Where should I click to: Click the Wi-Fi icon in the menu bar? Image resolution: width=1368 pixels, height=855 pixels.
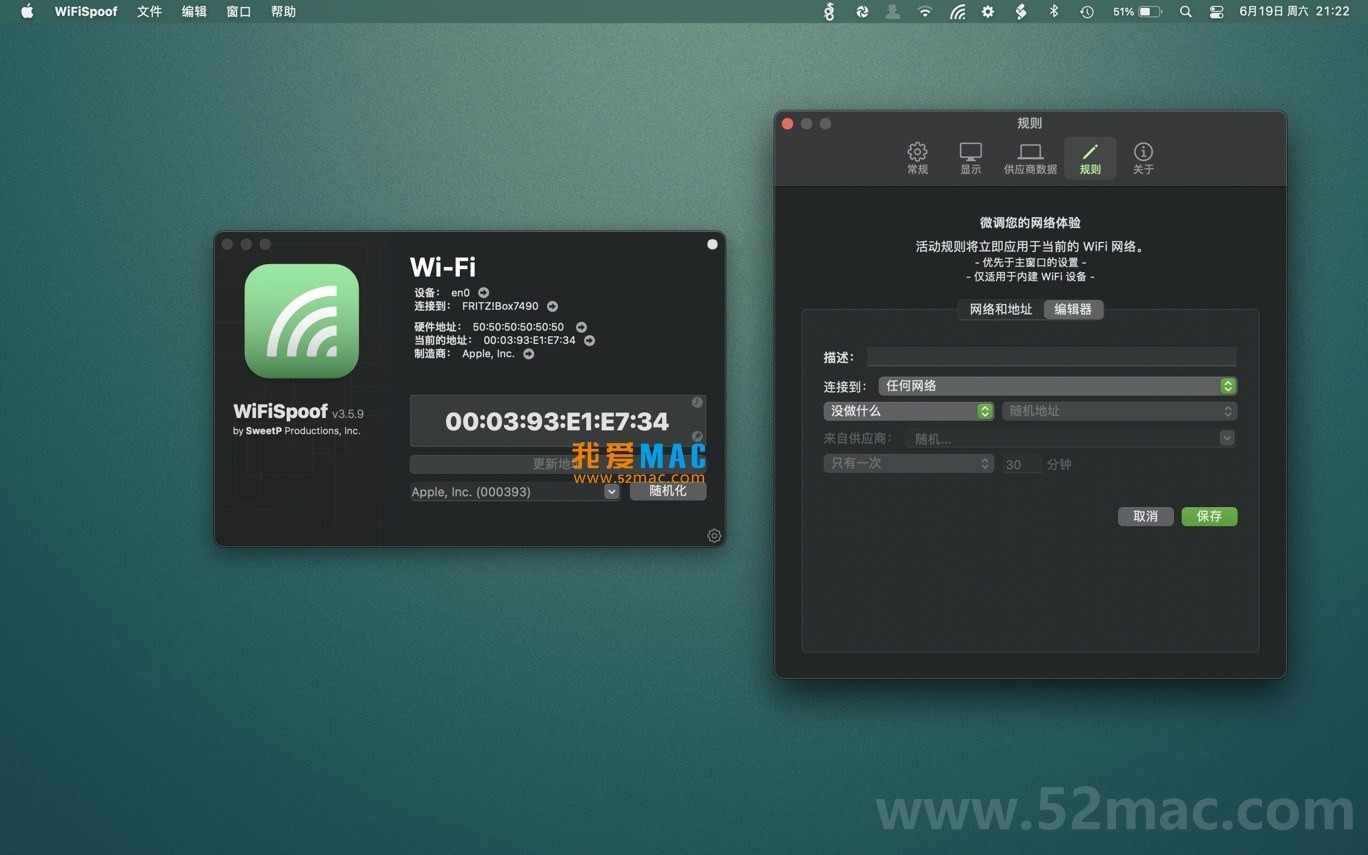click(924, 12)
